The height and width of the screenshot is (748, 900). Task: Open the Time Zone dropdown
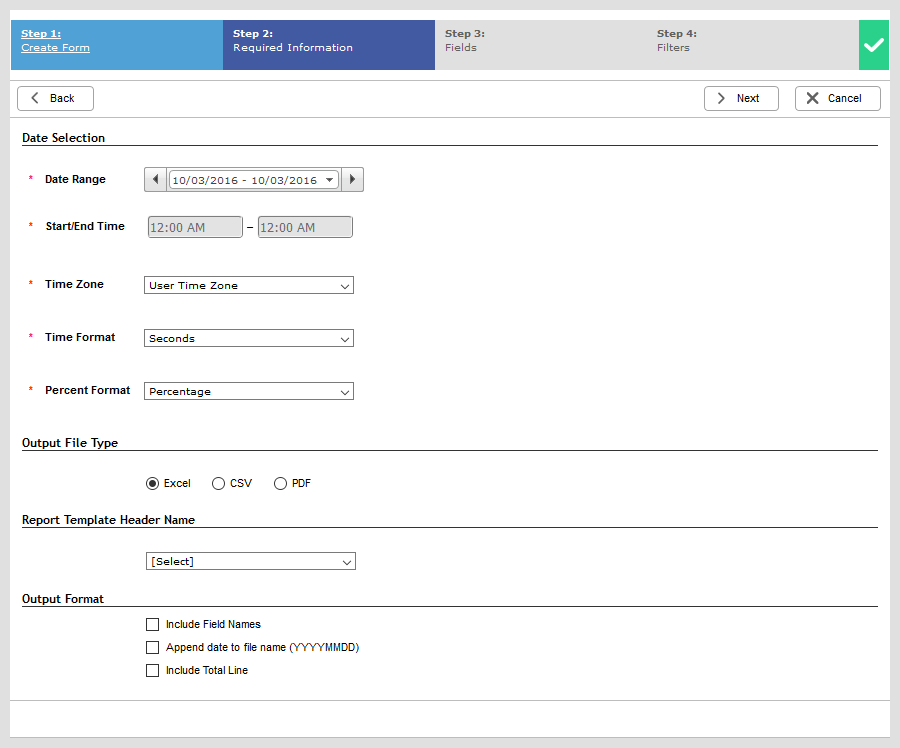click(x=249, y=285)
